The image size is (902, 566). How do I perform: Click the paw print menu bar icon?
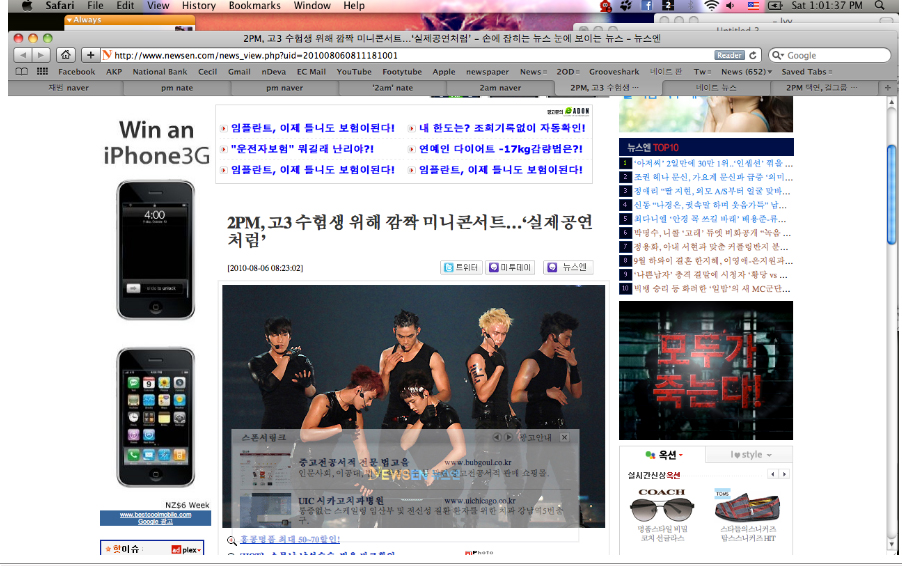[626, 6]
